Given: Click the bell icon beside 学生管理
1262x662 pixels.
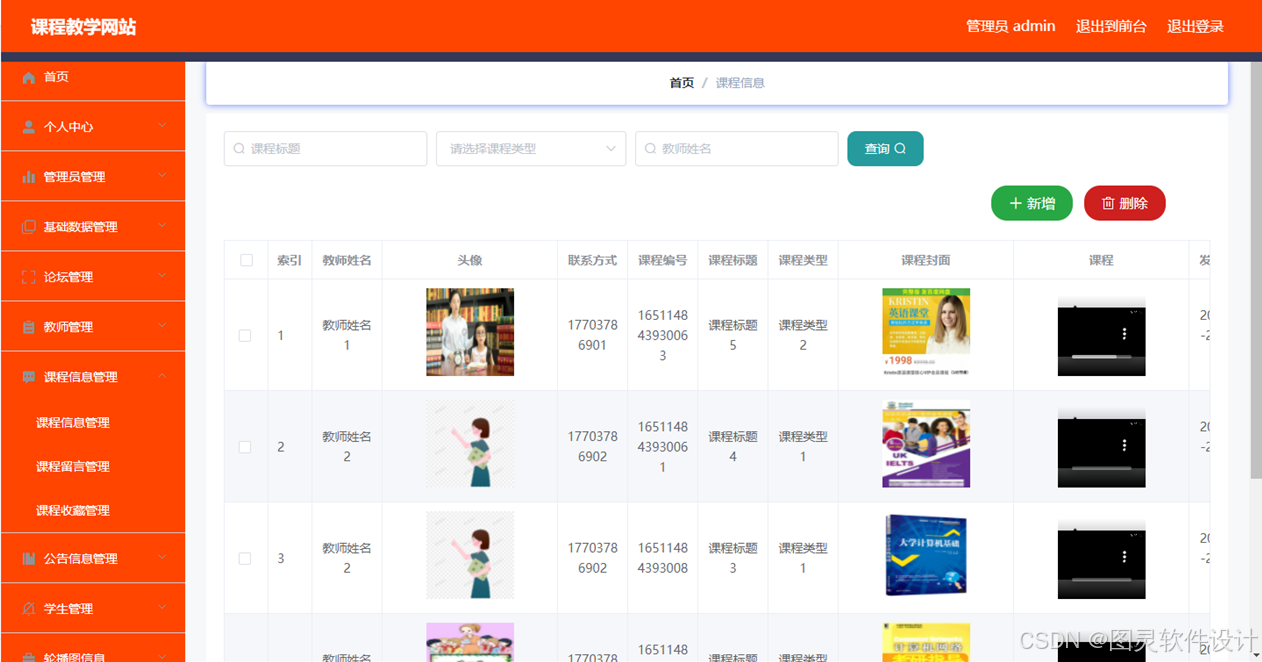Looking at the screenshot, I should pyautogui.click(x=29, y=609).
